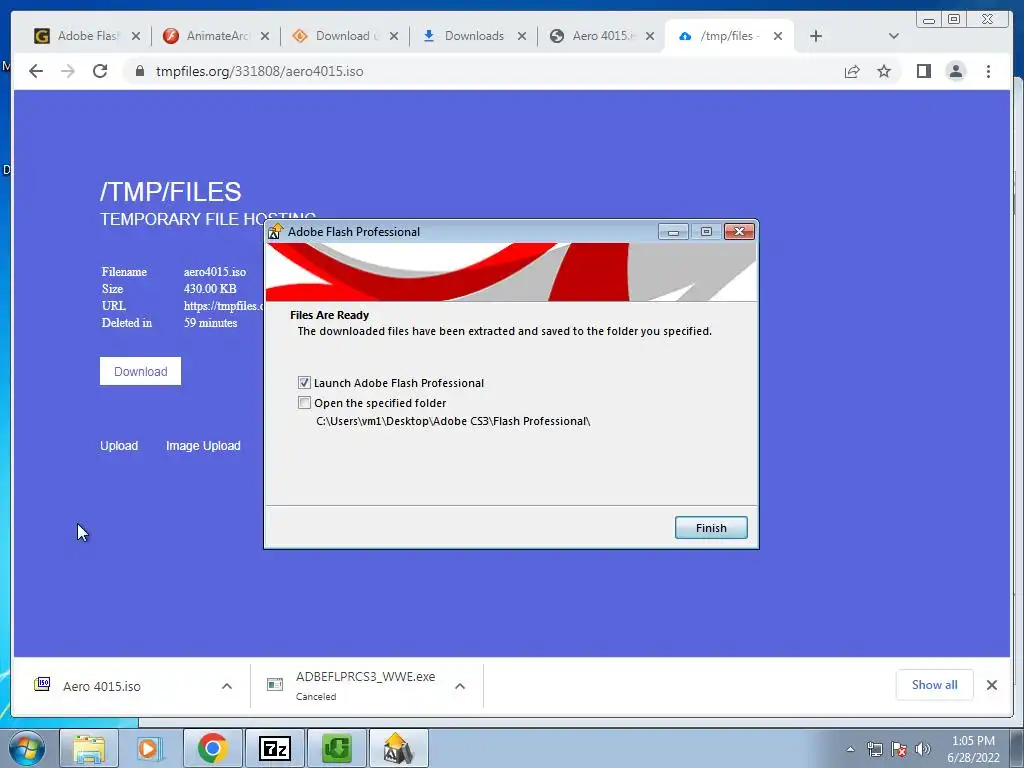This screenshot has width=1024, height=768.
Task: Close the Aero 4015 browser tab
Action: click(x=650, y=36)
